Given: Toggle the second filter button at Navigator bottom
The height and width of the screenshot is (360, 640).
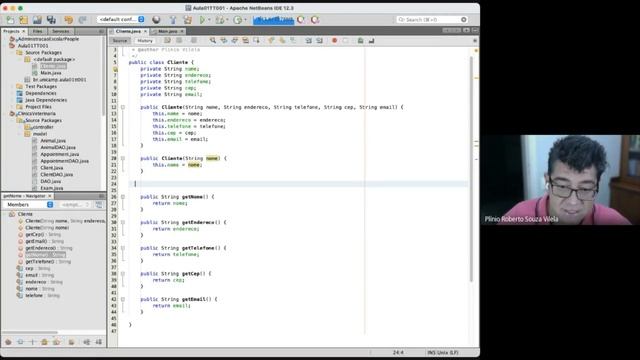Looking at the screenshot, I should [20, 342].
